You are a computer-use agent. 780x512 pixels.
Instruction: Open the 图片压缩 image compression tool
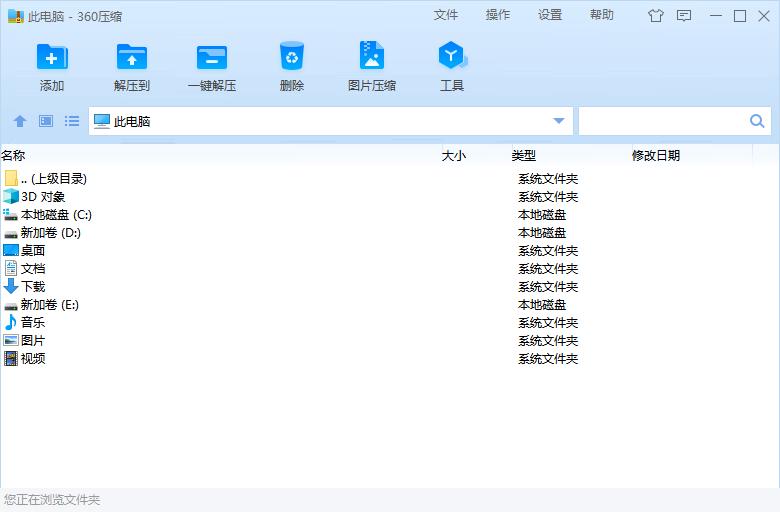[372, 58]
